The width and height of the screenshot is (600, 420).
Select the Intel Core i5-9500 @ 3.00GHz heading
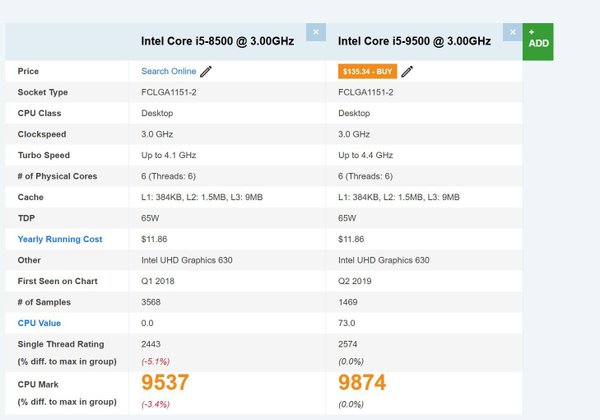click(x=414, y=41)
